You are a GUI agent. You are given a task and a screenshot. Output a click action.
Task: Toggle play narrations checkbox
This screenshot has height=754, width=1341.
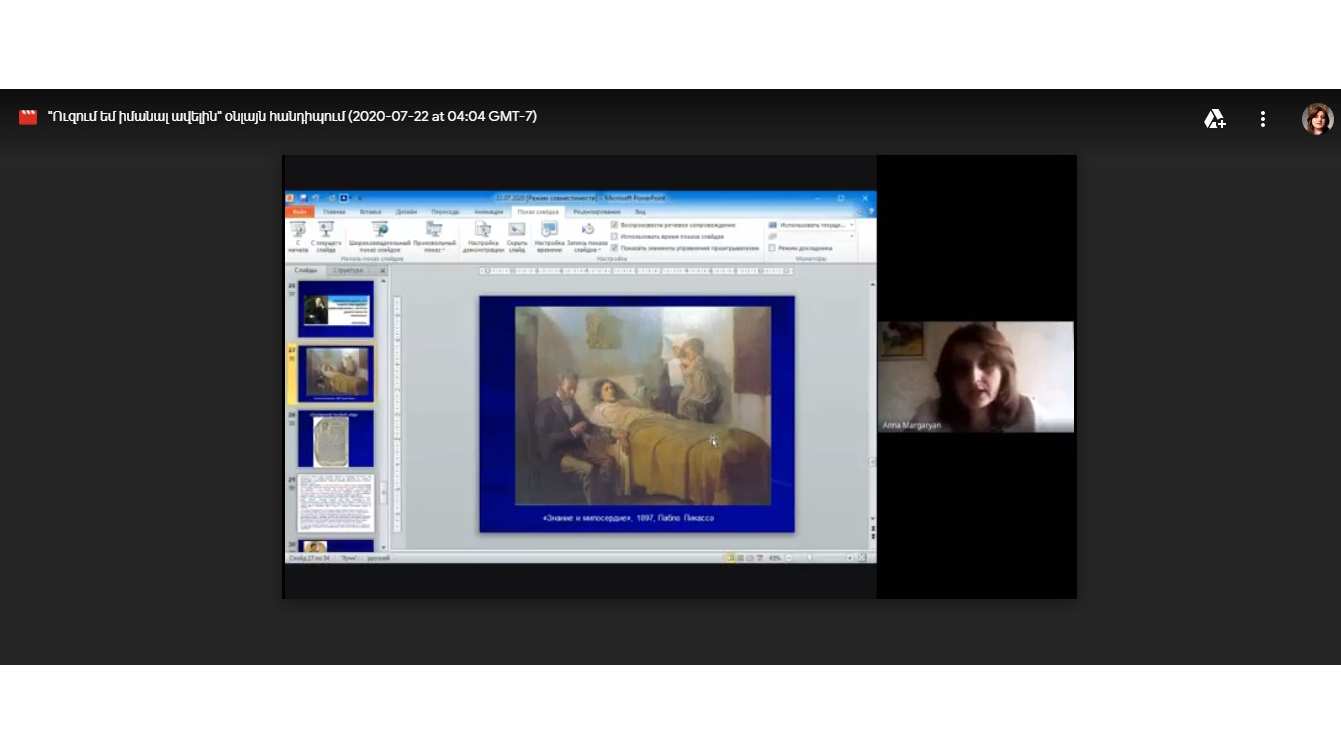pos(615,225)
